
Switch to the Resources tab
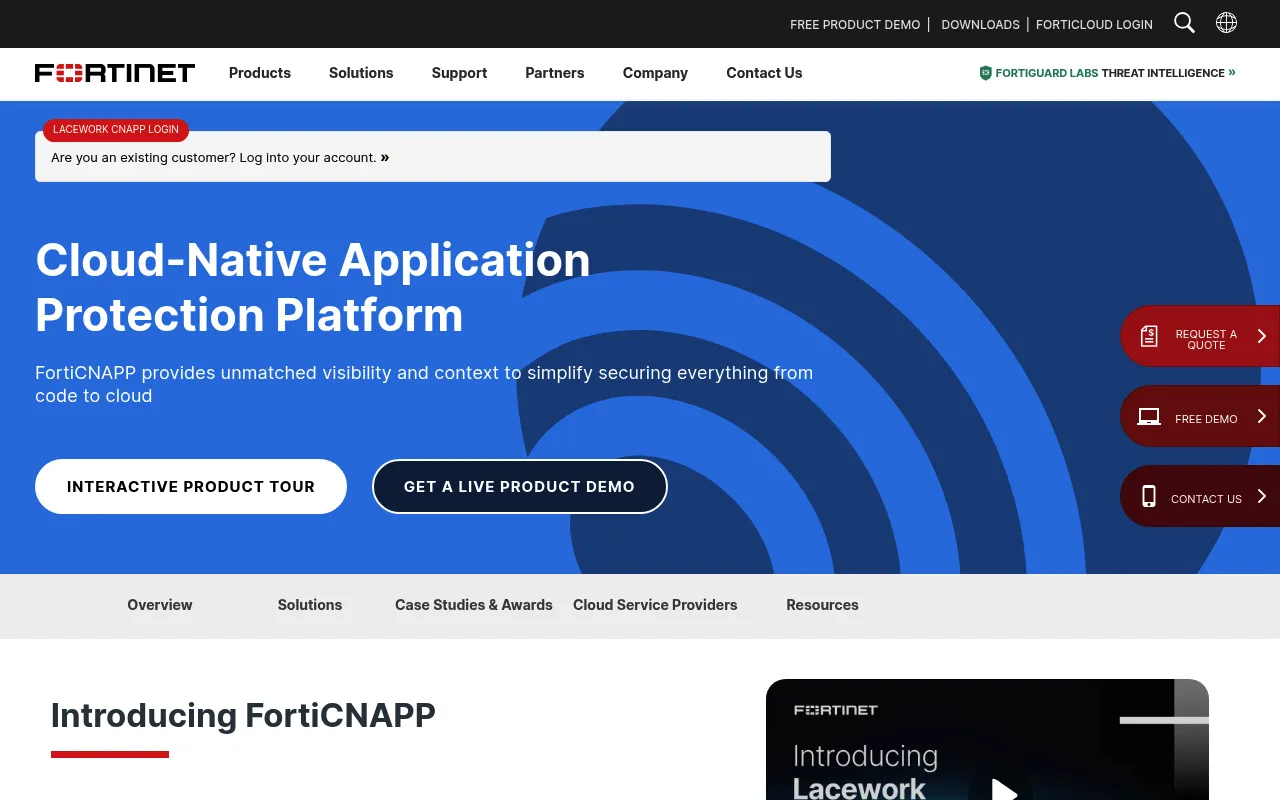[x=822, y=605]
